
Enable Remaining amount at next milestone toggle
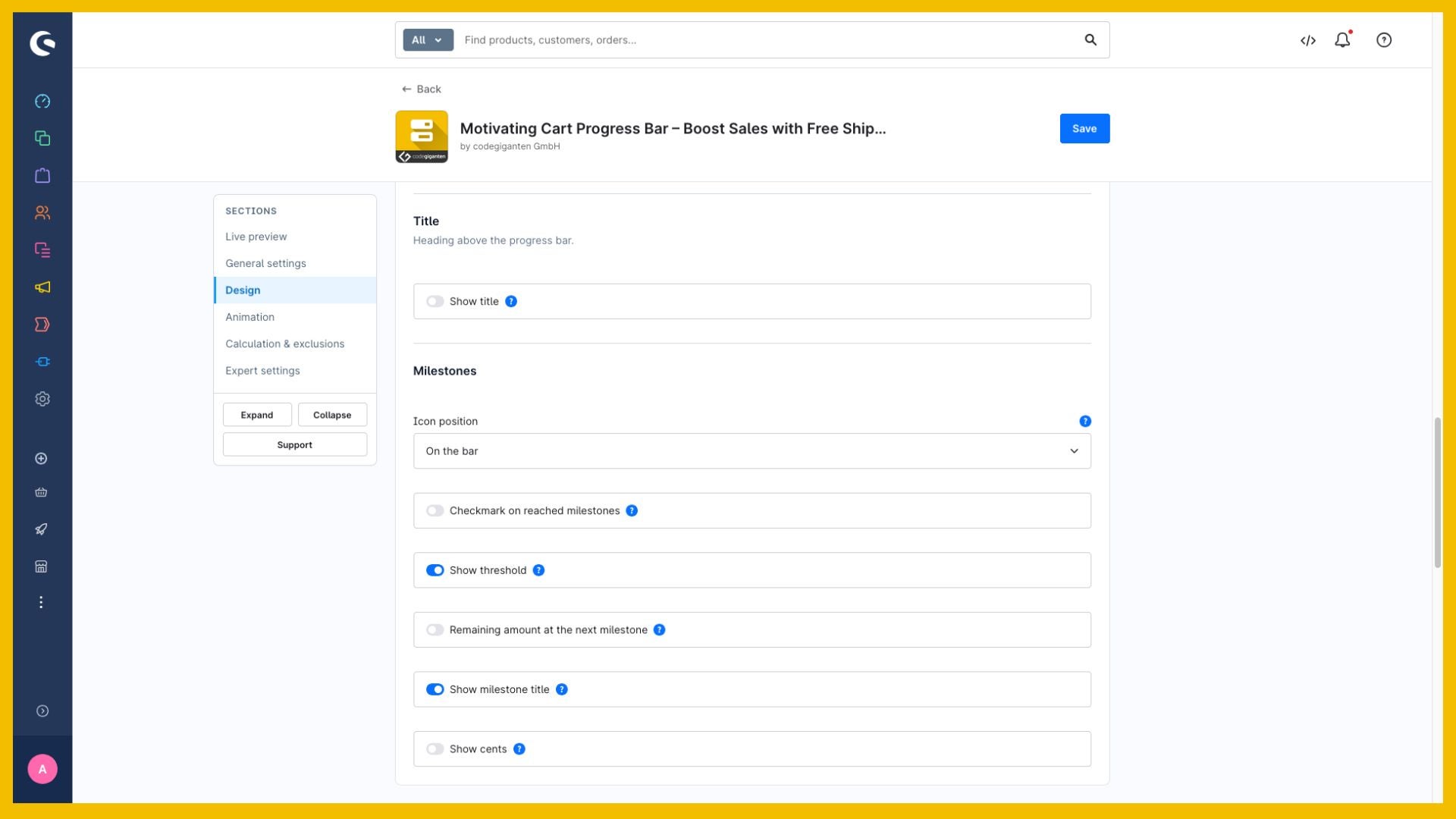[x=435, y=630]
